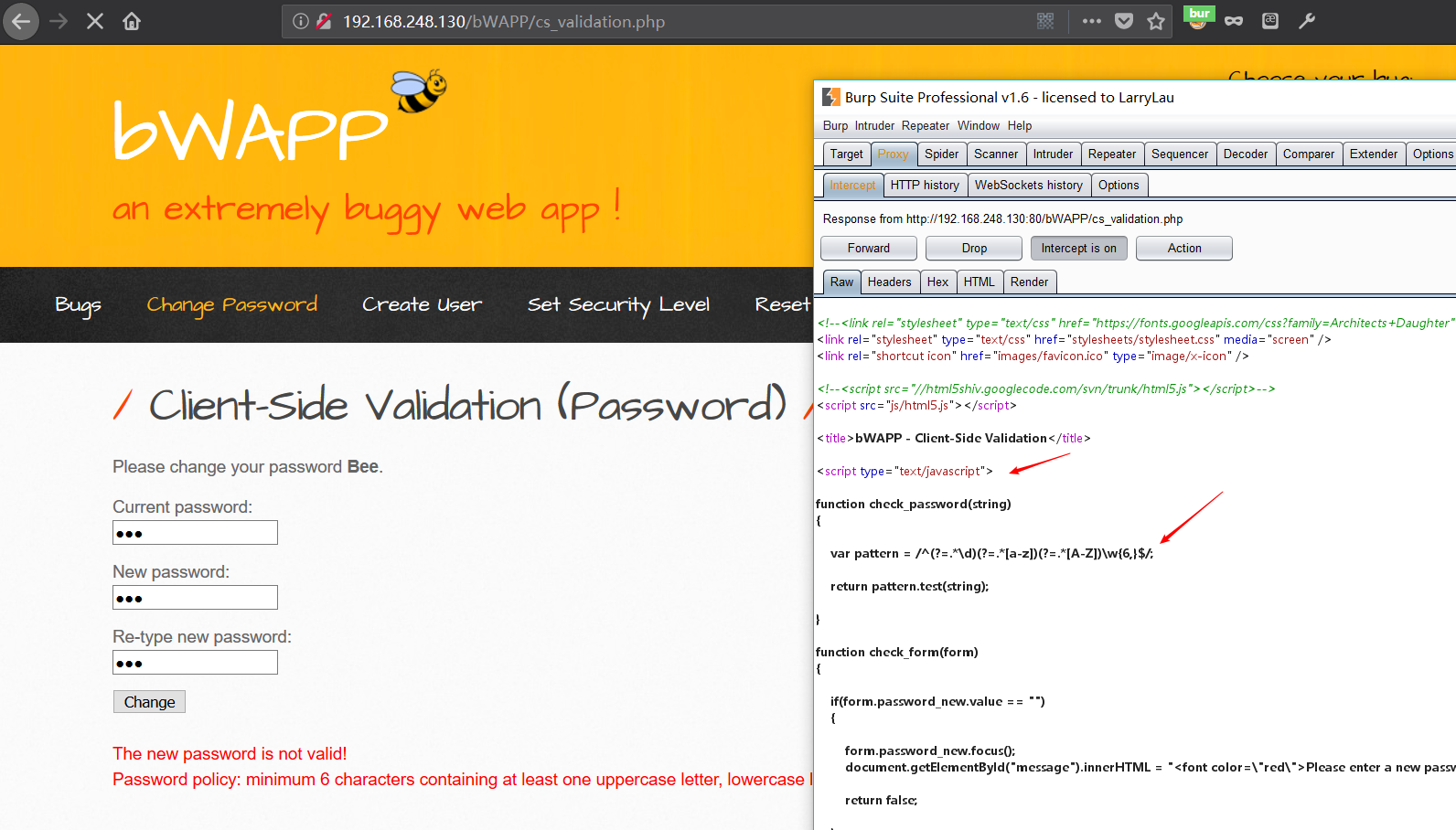Switch to the Comparer tab
This screenshot has width=1456, height=830.
(1309, 154)
